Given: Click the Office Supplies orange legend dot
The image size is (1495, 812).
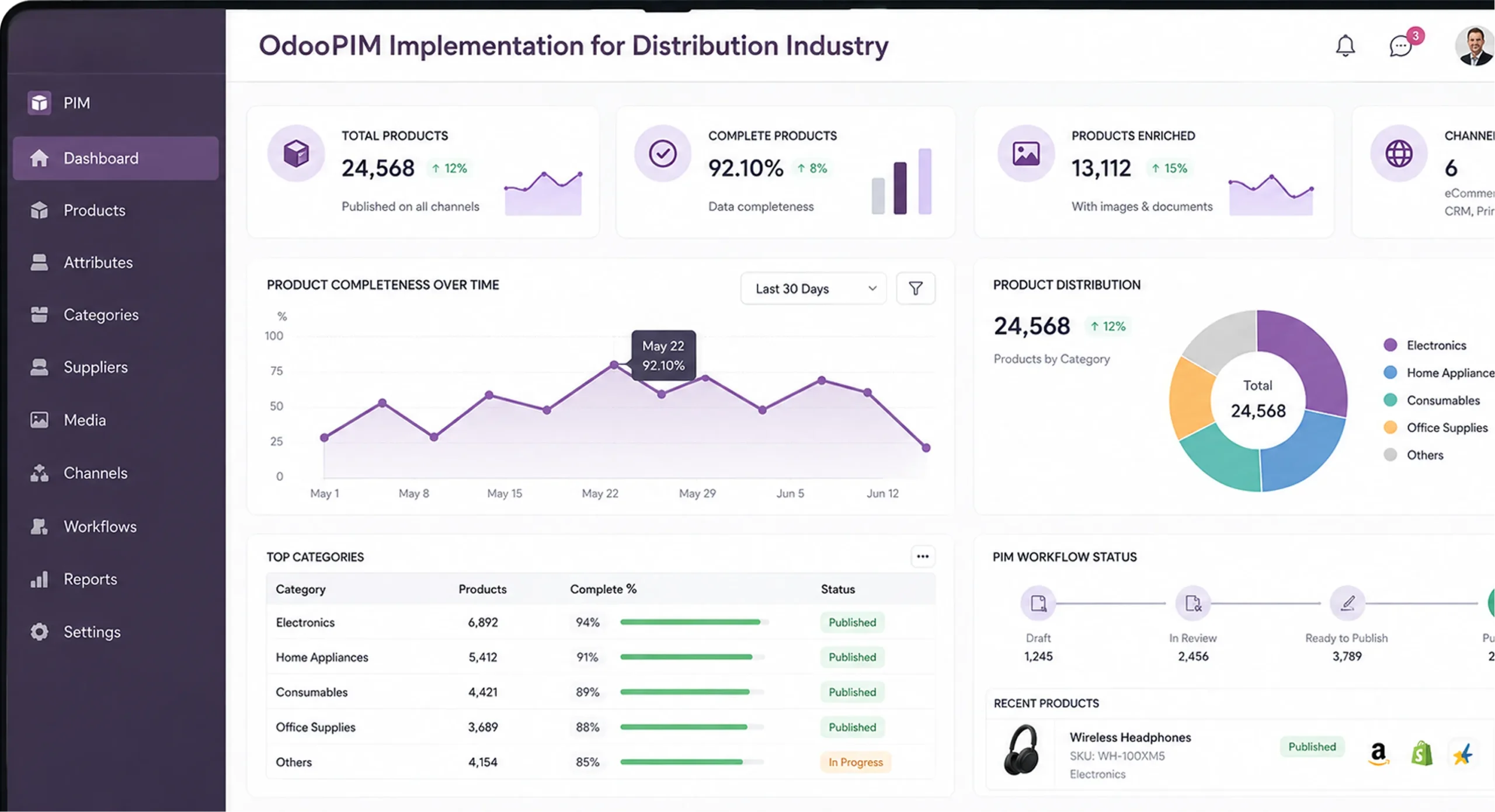Looking at the screenshot, I should click(x=1390, y=427).
